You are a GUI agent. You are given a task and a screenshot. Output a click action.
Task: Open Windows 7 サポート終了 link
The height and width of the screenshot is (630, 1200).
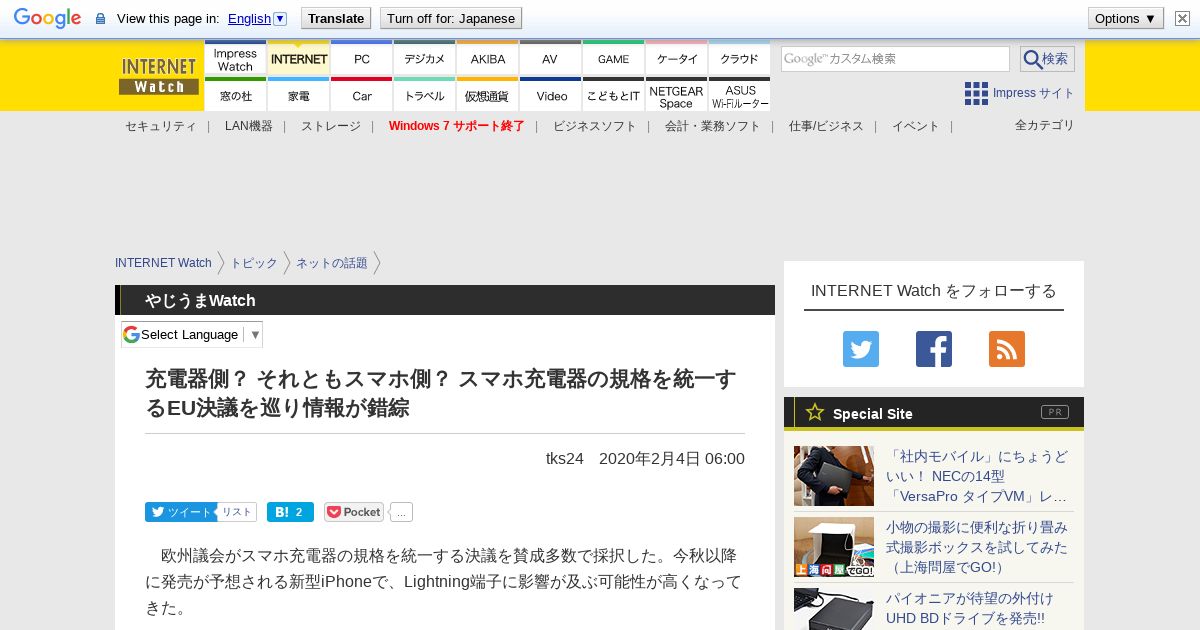[456, 126]
